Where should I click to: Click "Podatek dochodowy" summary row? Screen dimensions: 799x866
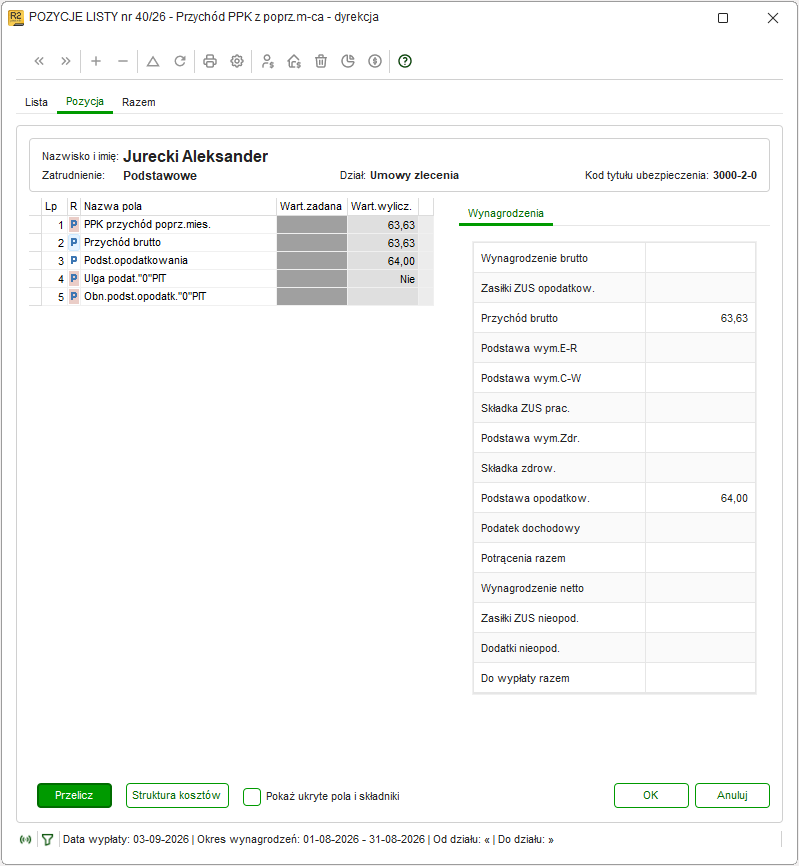[614, 528]
